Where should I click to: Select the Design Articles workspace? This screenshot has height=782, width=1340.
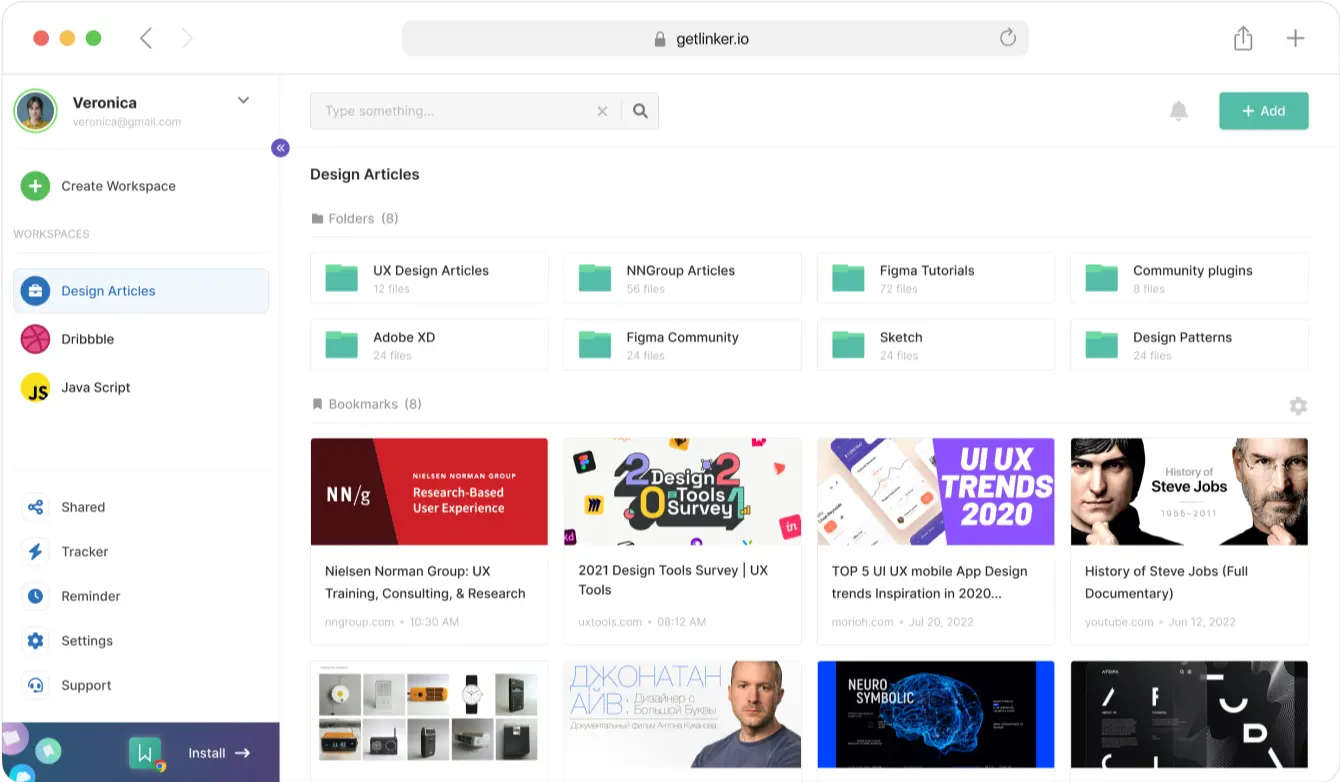click(x=141, y=291)
